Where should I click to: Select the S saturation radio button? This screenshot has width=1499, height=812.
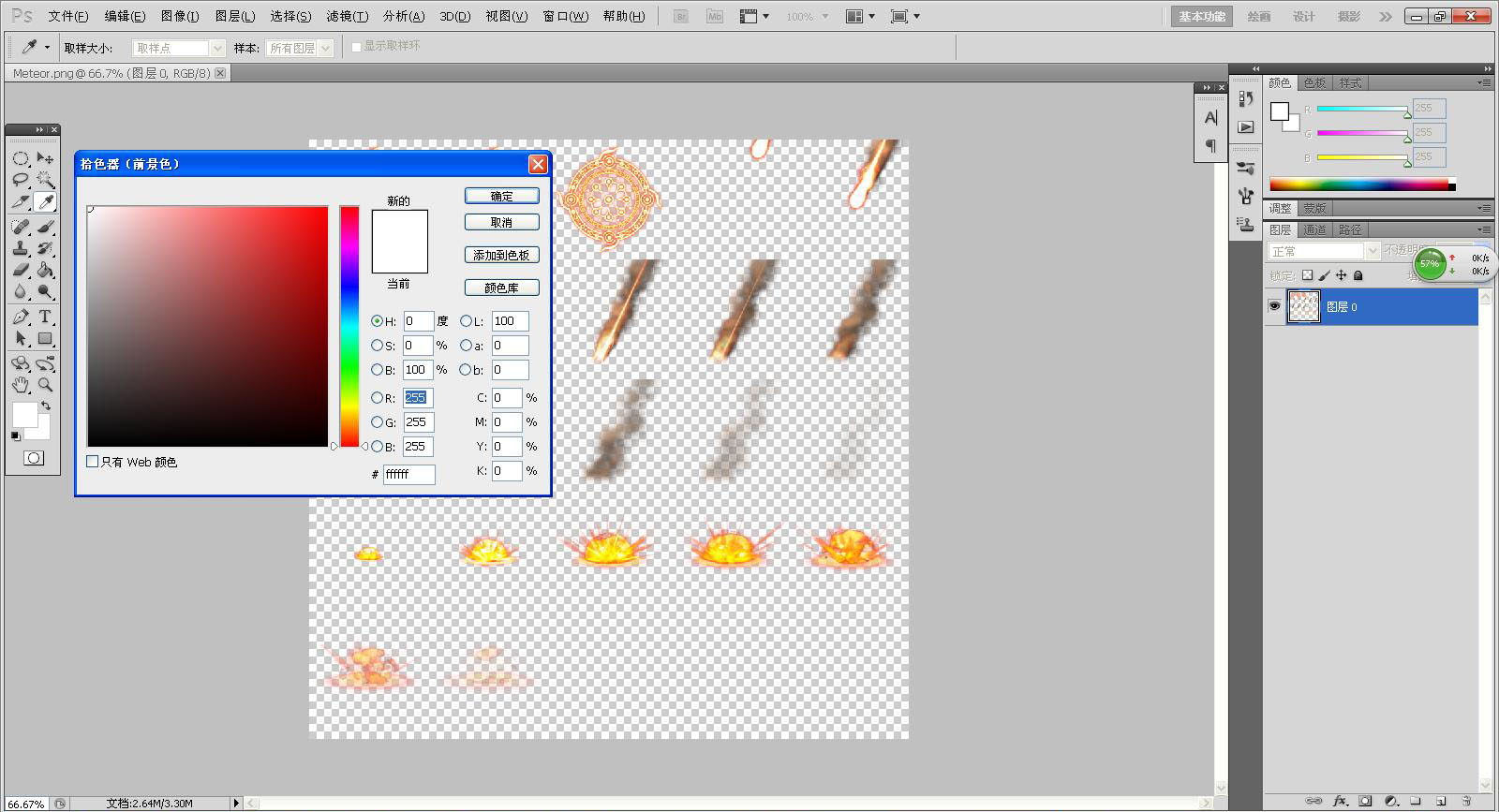pyautogui.click(x=377, y=346)
